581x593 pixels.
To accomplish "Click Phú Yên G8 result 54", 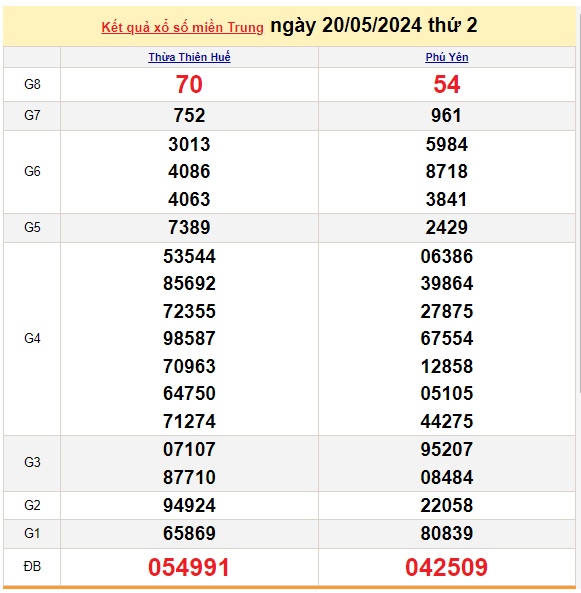I will coord(447,84).
